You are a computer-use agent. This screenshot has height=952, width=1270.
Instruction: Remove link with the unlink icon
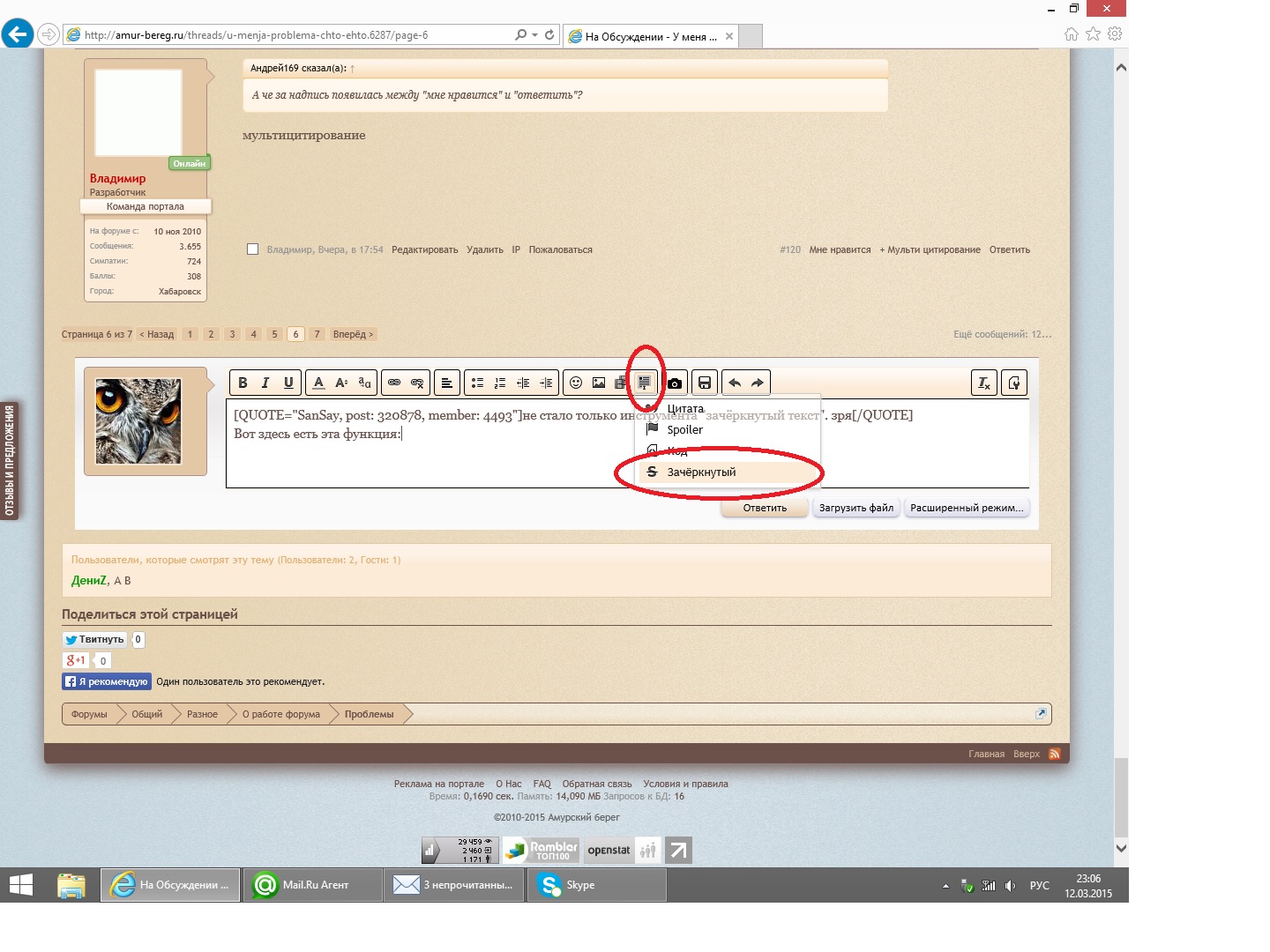click(x=417, y=383)
